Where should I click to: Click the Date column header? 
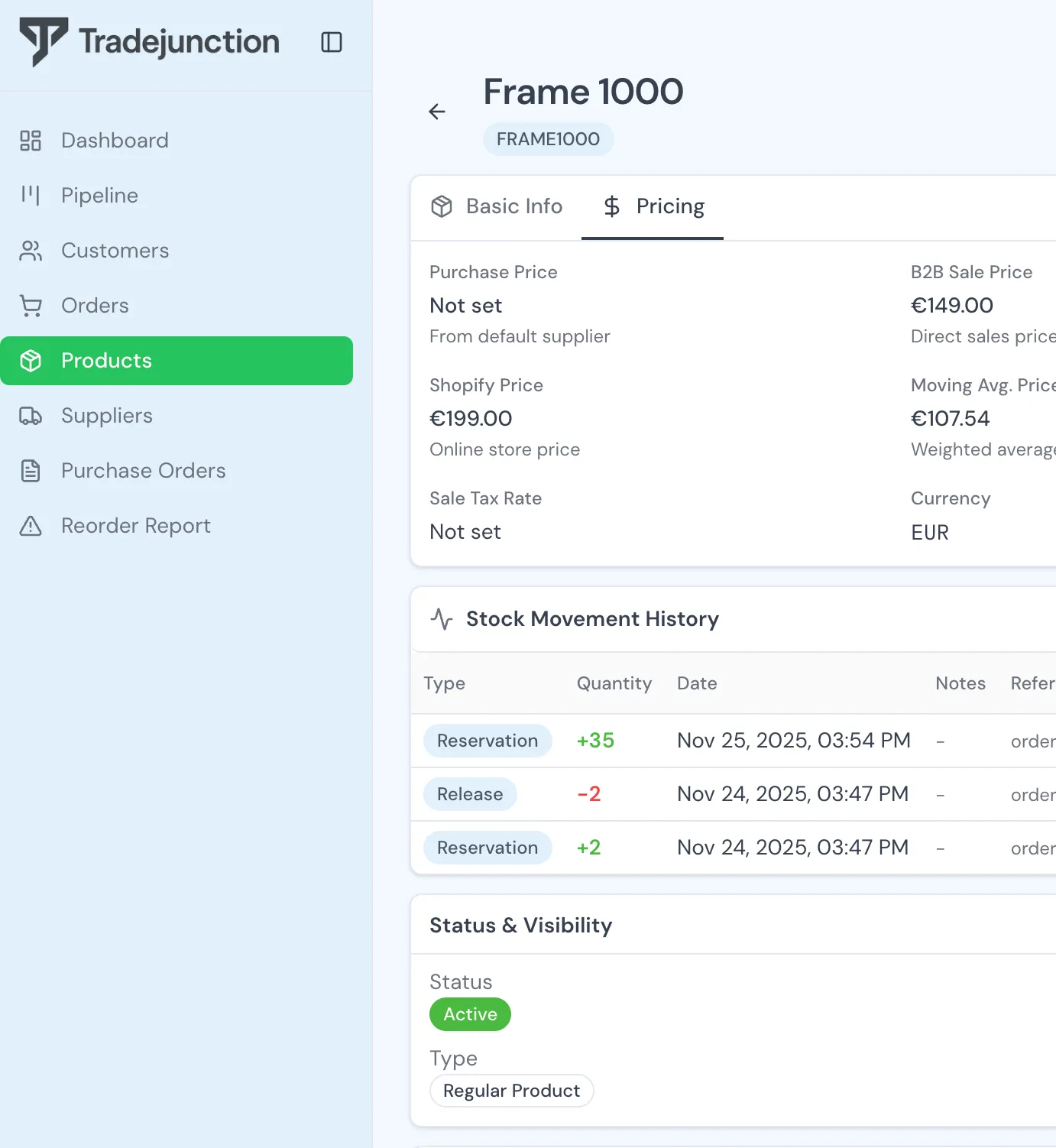(697, 683)
